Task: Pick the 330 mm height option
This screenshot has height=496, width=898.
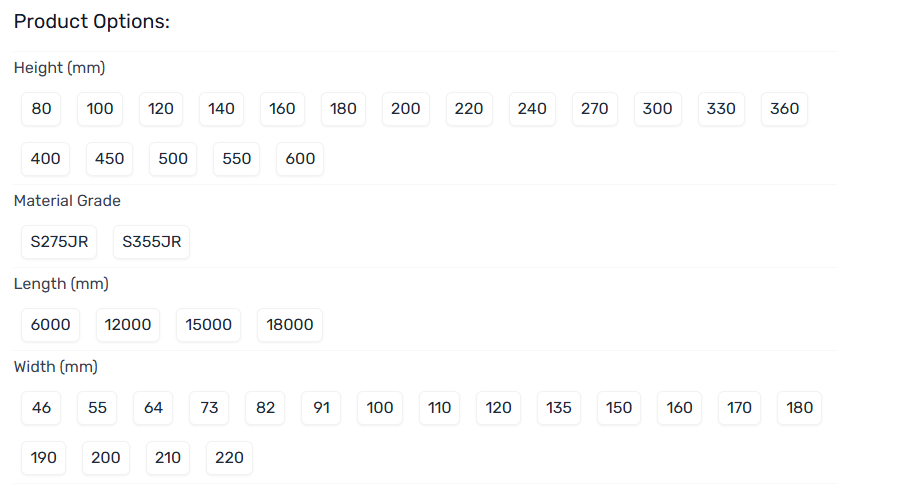Action: pyautogui.click(x=721, y=109)
